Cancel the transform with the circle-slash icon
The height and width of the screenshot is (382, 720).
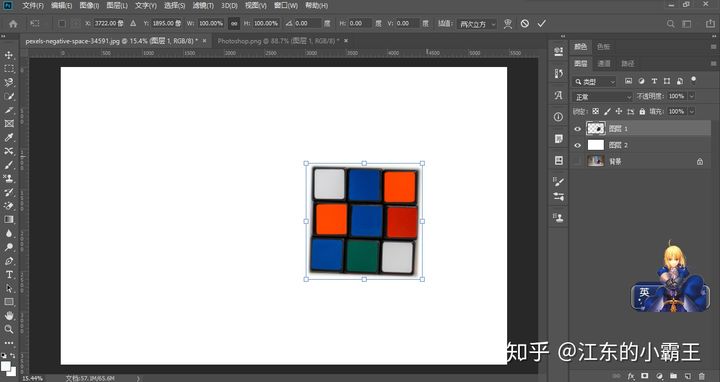[525, 23]
